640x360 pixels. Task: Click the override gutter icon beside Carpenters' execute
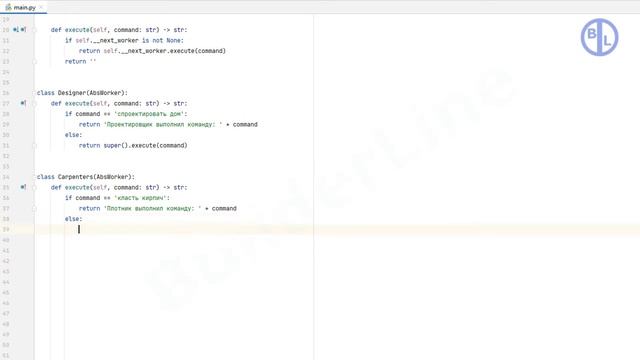tap(23, 187)
